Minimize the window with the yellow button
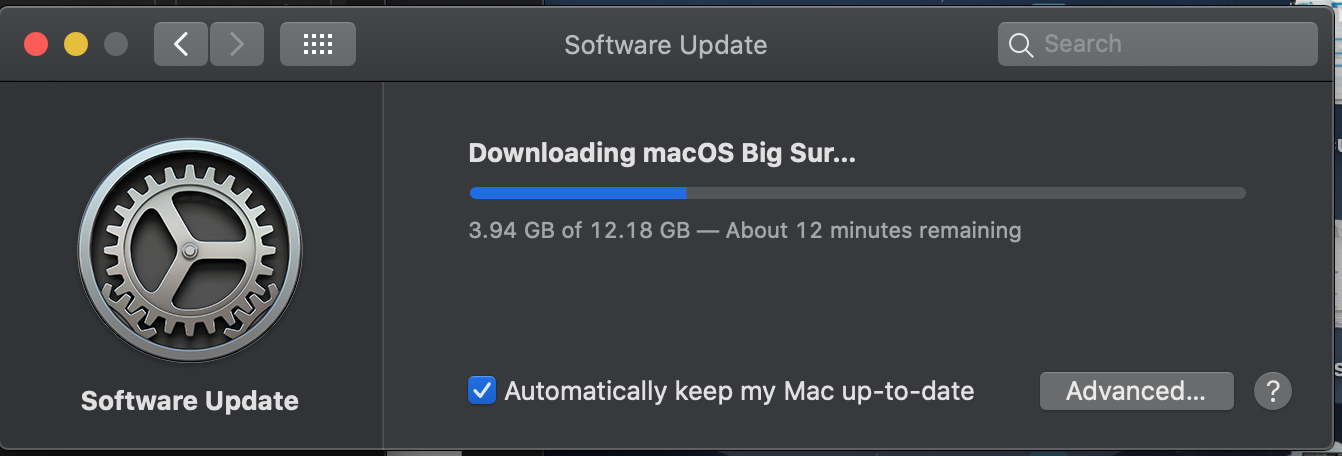 pyautogui.click(x=76, y=44)
